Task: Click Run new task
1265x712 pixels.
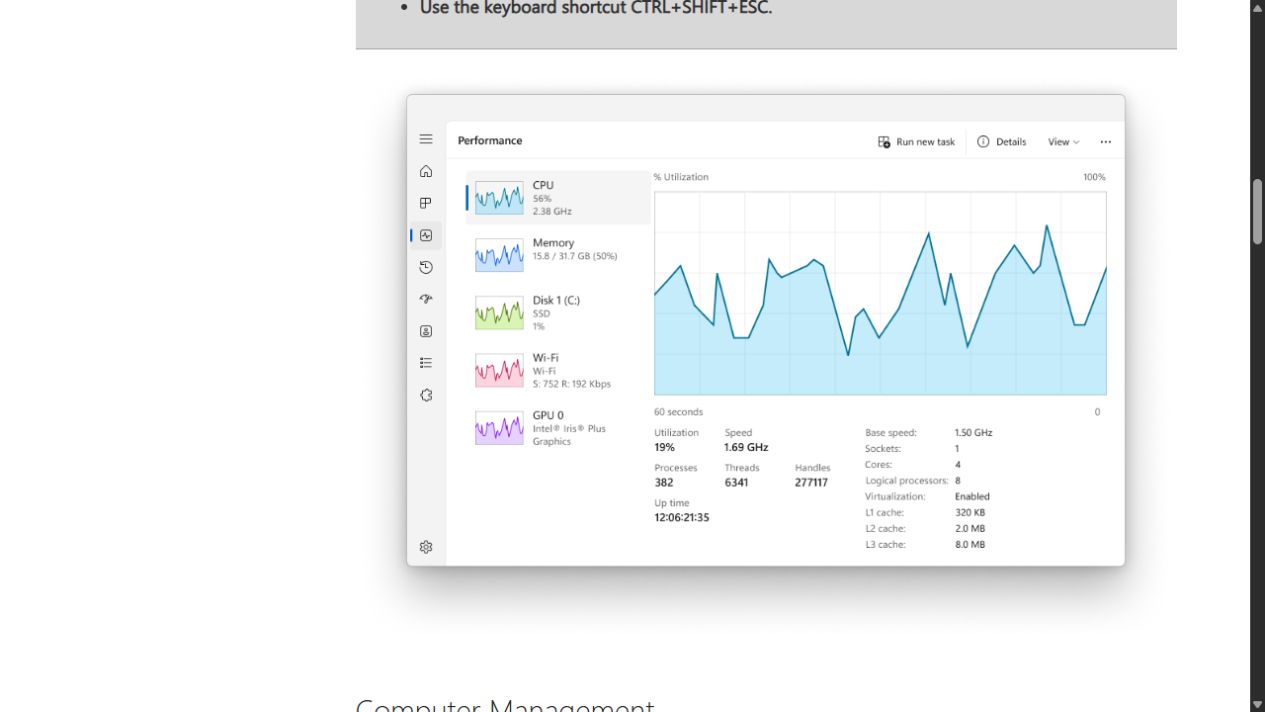Action: point(916,142)
